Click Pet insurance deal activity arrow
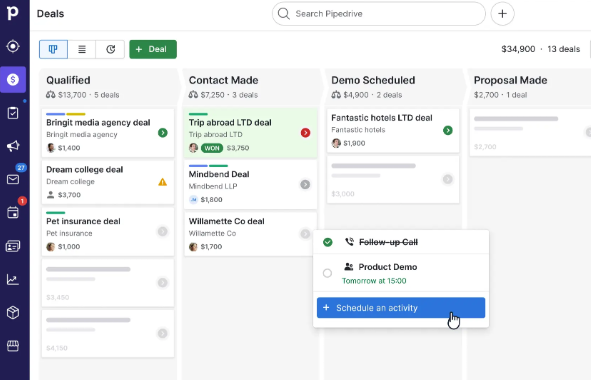 click(x=162, y=231)
